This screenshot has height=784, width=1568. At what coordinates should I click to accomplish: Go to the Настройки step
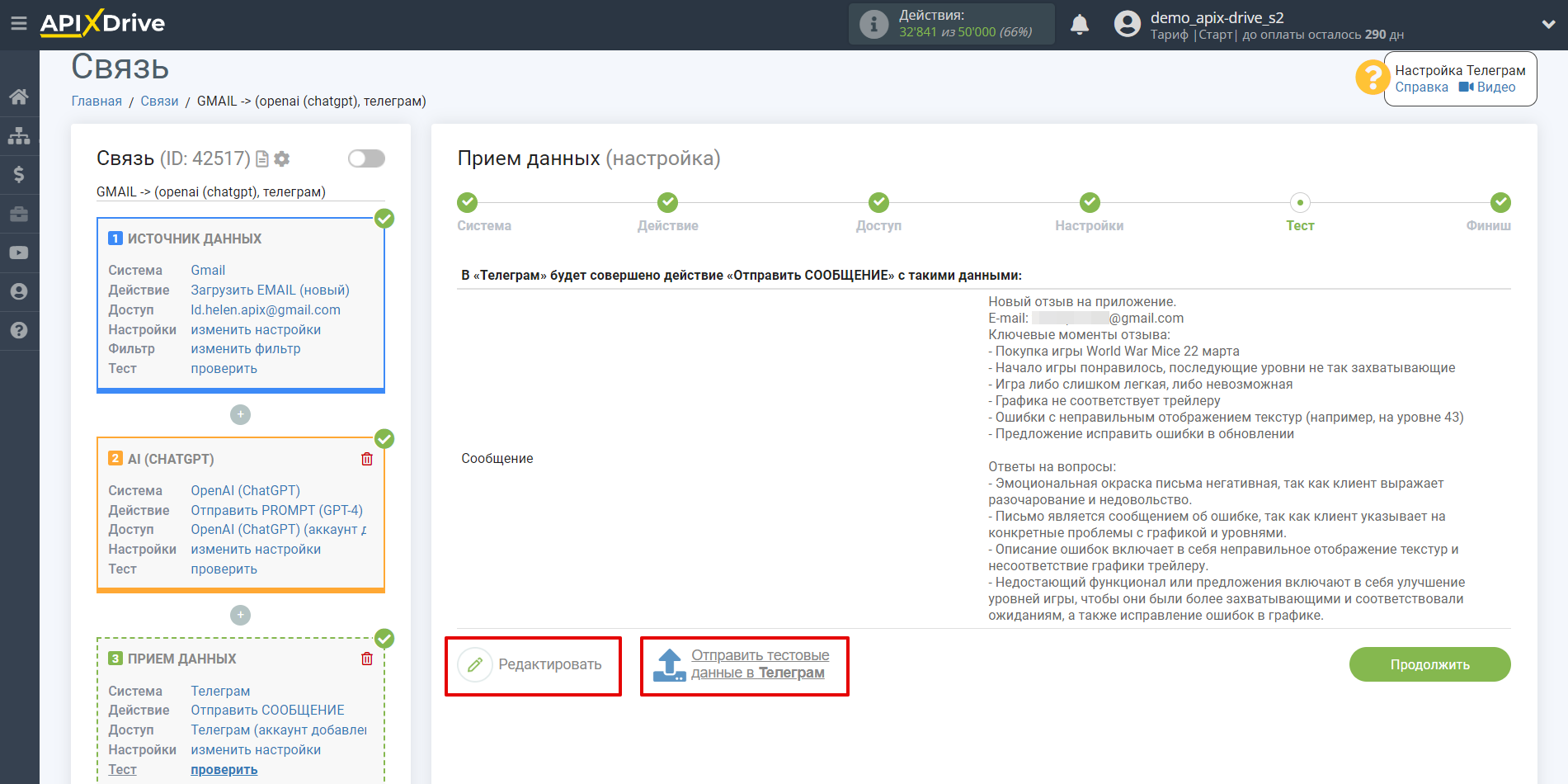pyautogui.click(x=1089, y=213)
